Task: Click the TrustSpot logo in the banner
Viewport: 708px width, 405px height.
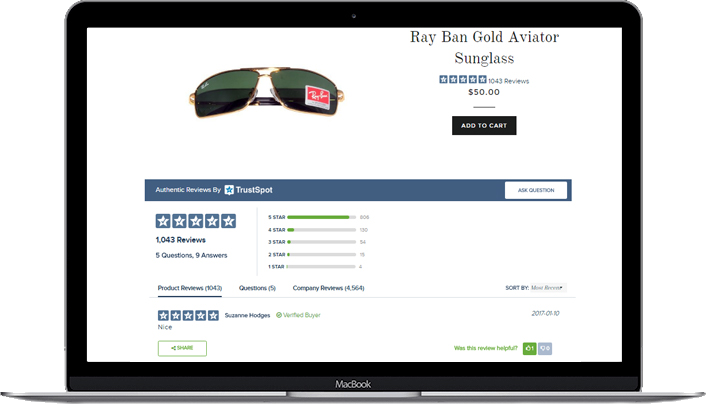Action: click(248, 190)
